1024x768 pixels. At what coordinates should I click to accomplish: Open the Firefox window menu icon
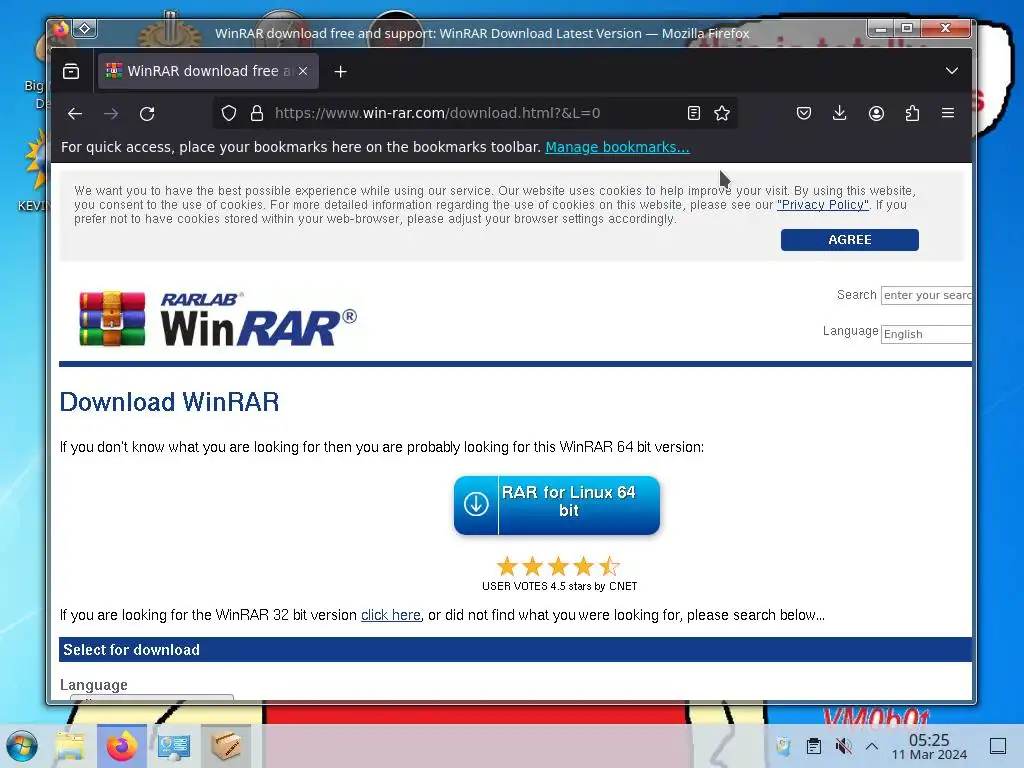[x=60, y=29]
